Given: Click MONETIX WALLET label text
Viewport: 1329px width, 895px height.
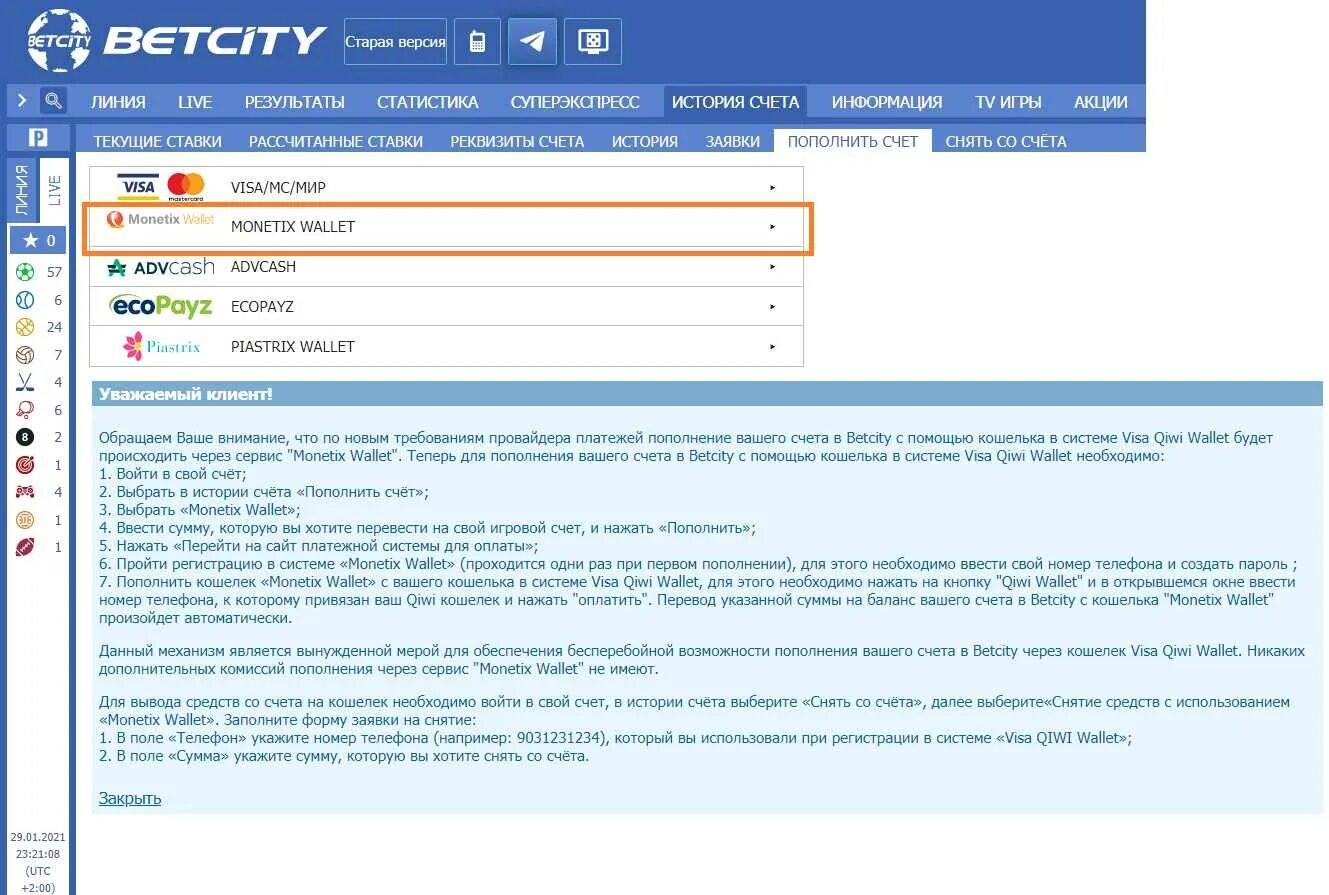Looking at the screenshot, I should [x=293, y=227].
